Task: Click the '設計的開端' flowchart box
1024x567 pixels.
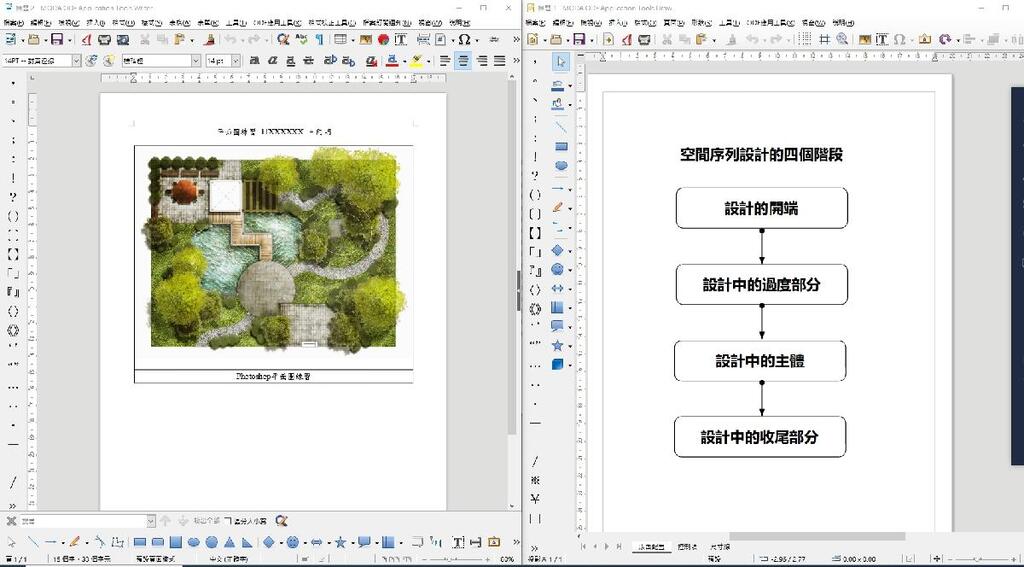Action: click(761, 208)
